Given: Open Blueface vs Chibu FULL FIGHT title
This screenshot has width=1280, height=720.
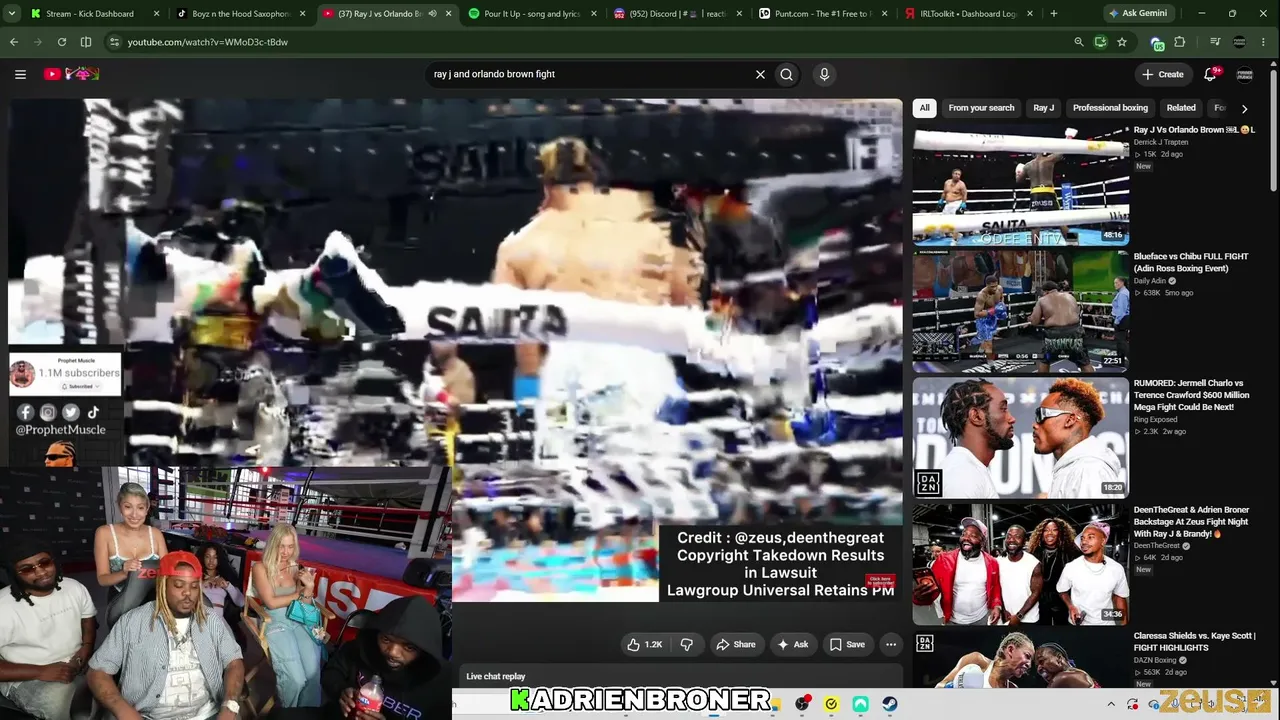Looking at the screenshot, I should coord(1191,262).
